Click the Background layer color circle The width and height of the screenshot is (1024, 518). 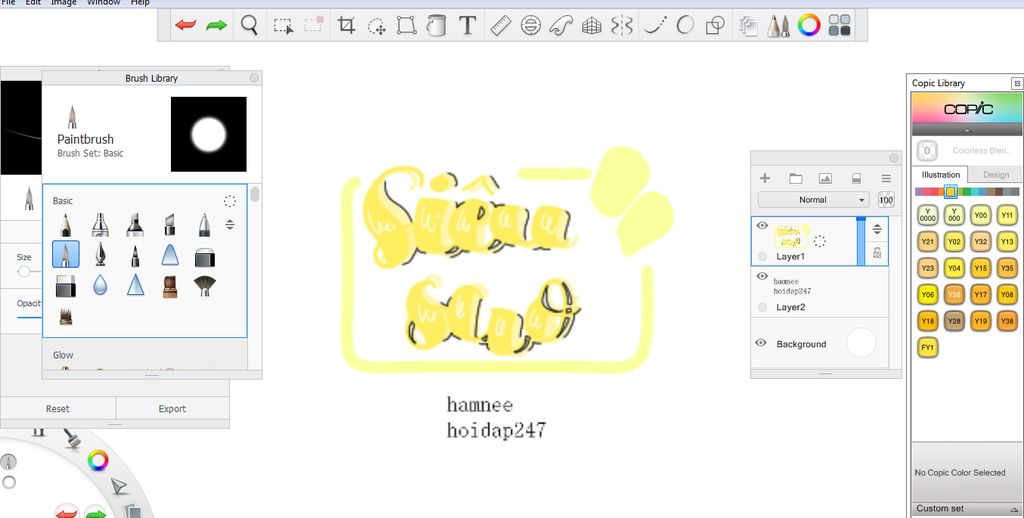pos(861,343)
